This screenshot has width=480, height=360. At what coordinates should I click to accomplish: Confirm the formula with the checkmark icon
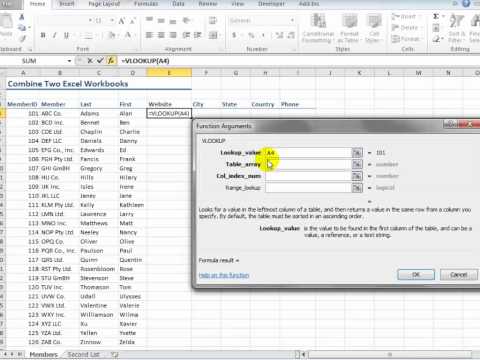pyautogui.click(x=100, y=61)
